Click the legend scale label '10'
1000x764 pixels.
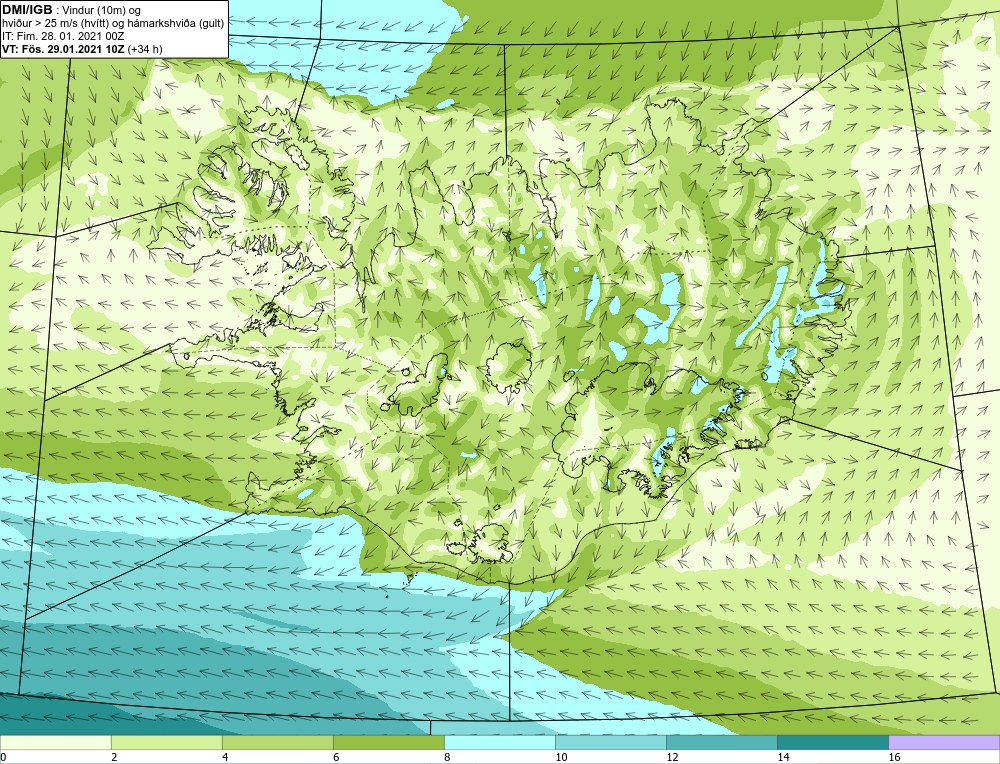tap(561, 757)
